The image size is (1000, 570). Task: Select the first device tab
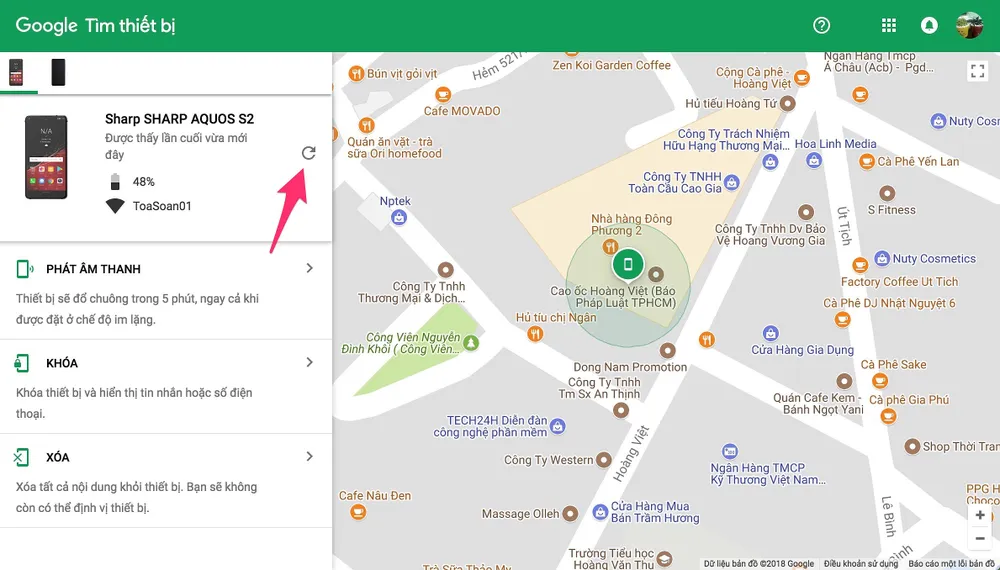17,72
